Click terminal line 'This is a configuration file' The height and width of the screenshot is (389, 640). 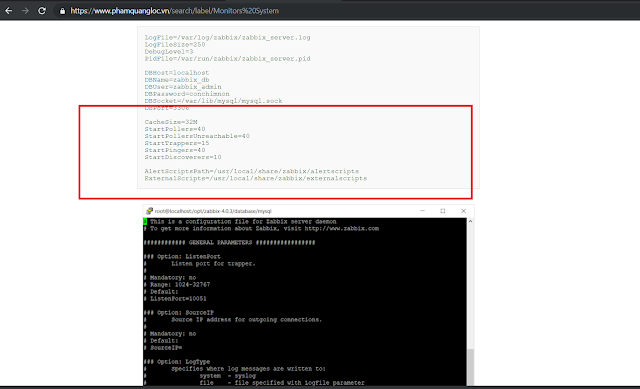coord(240,222)
